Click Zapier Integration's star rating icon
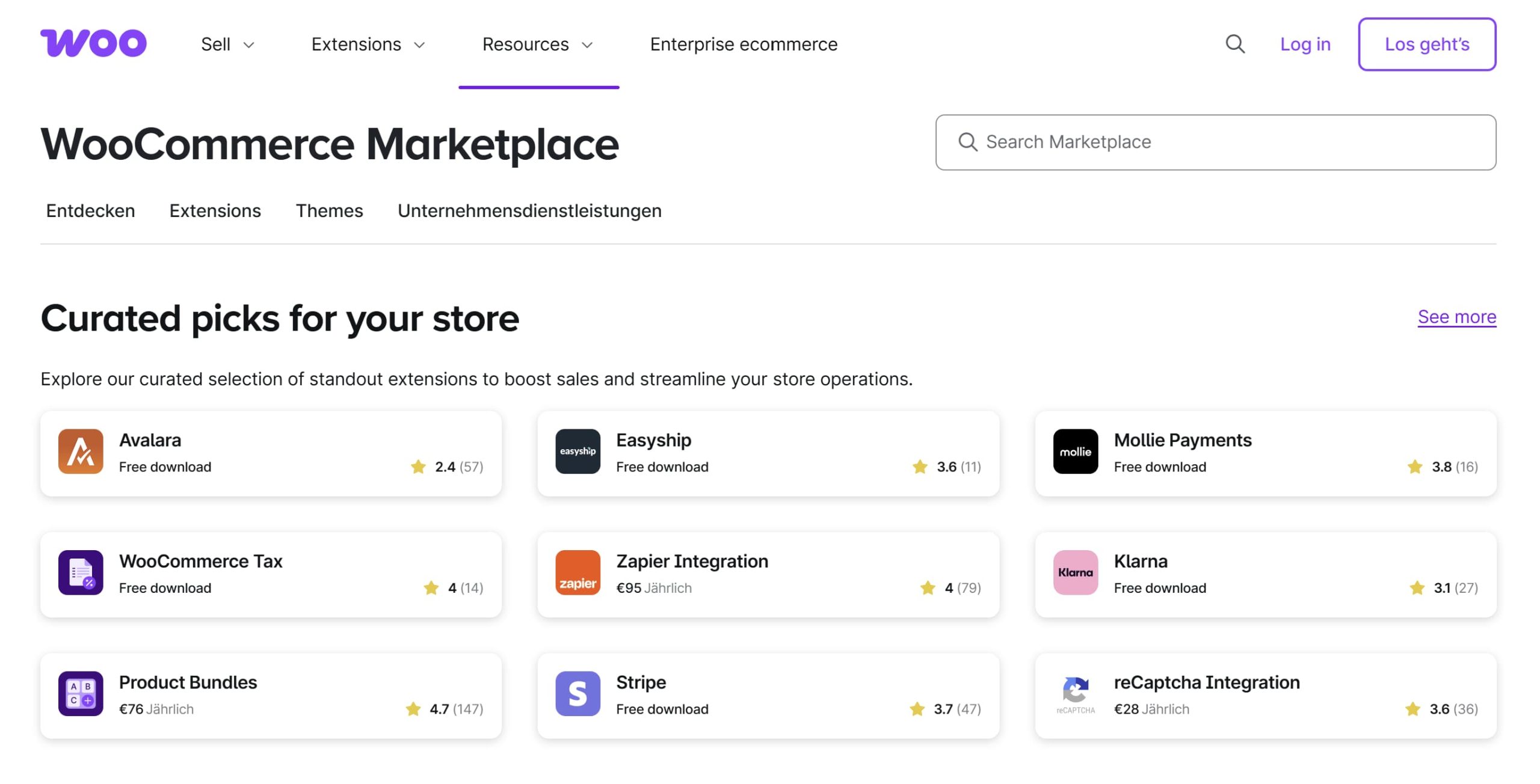Viewport: 1540px width, 784px height. (x=928, y=587)
